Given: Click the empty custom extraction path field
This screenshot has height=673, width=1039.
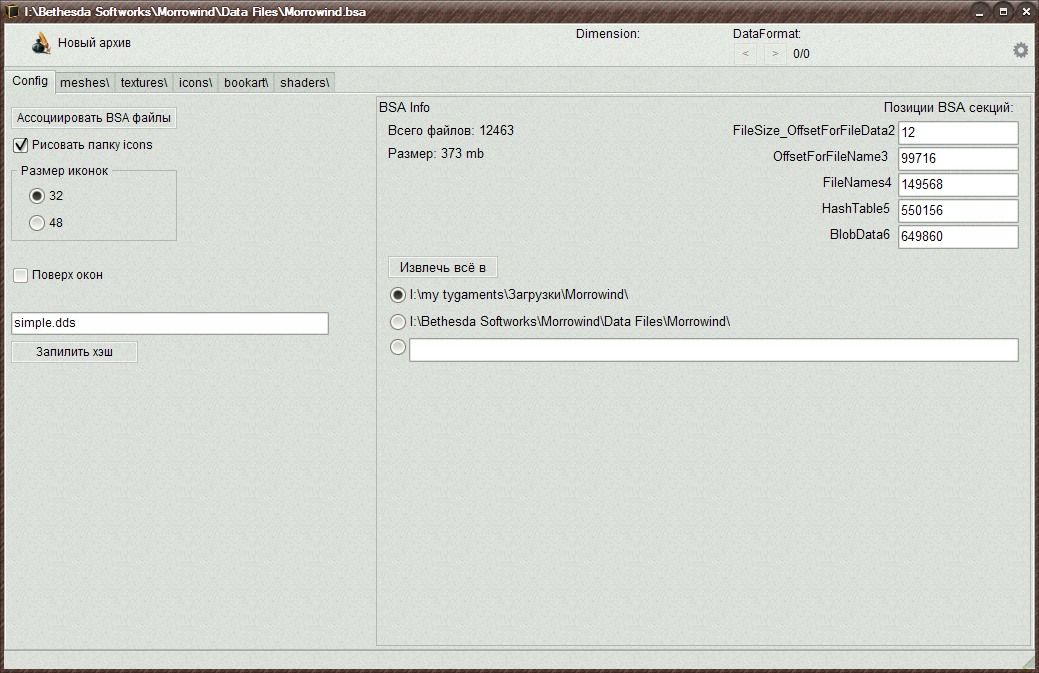Looking at the screenshot, I should coord(714,350).
